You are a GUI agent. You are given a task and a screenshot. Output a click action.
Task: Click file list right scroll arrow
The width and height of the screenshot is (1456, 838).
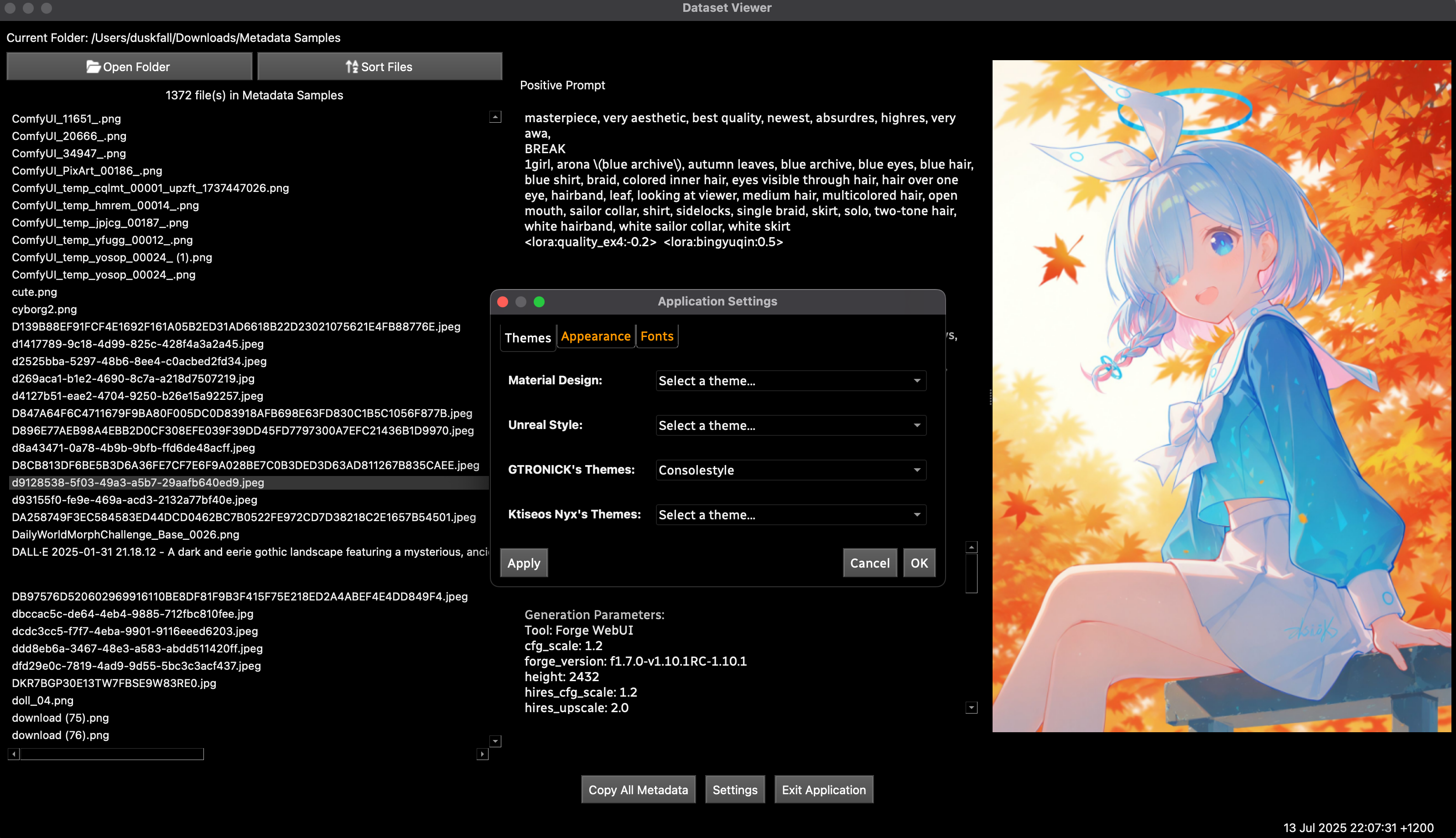(483, 754)
